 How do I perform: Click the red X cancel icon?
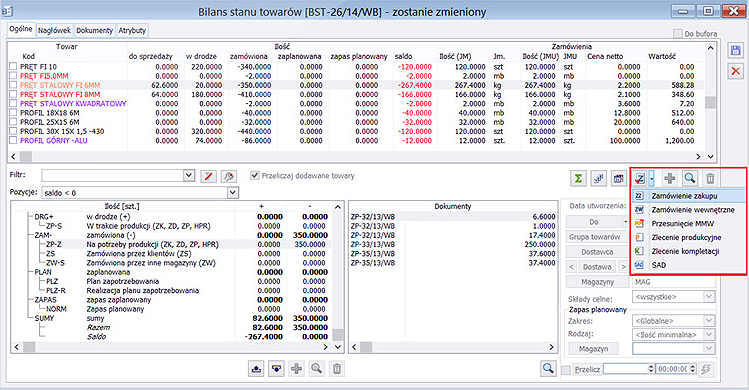click(x=735, y=71)
